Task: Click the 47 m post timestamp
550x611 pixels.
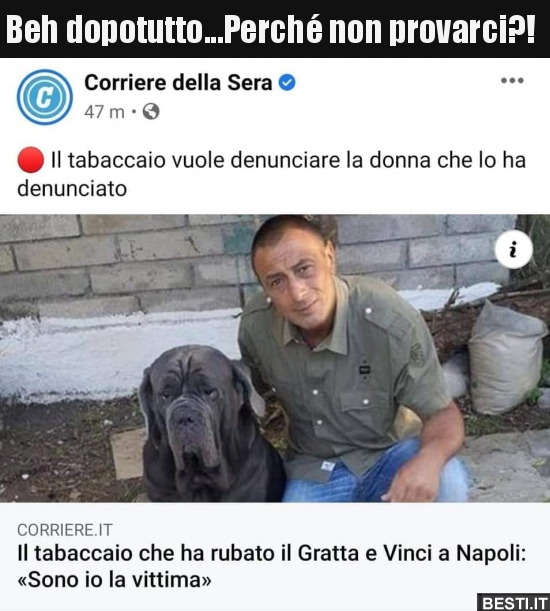Action: pos(104,112)
